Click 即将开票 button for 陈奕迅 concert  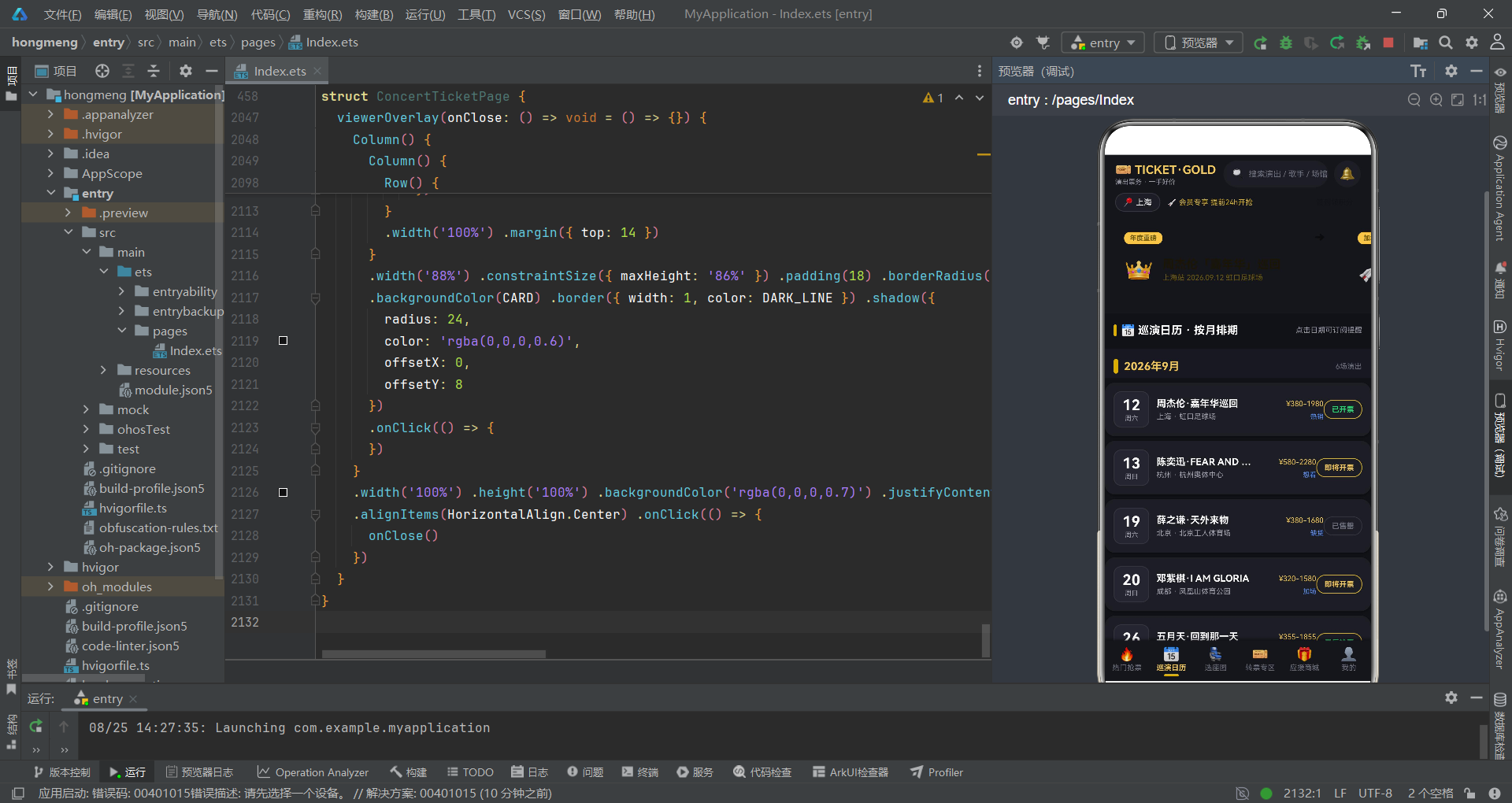(1340, 468)
